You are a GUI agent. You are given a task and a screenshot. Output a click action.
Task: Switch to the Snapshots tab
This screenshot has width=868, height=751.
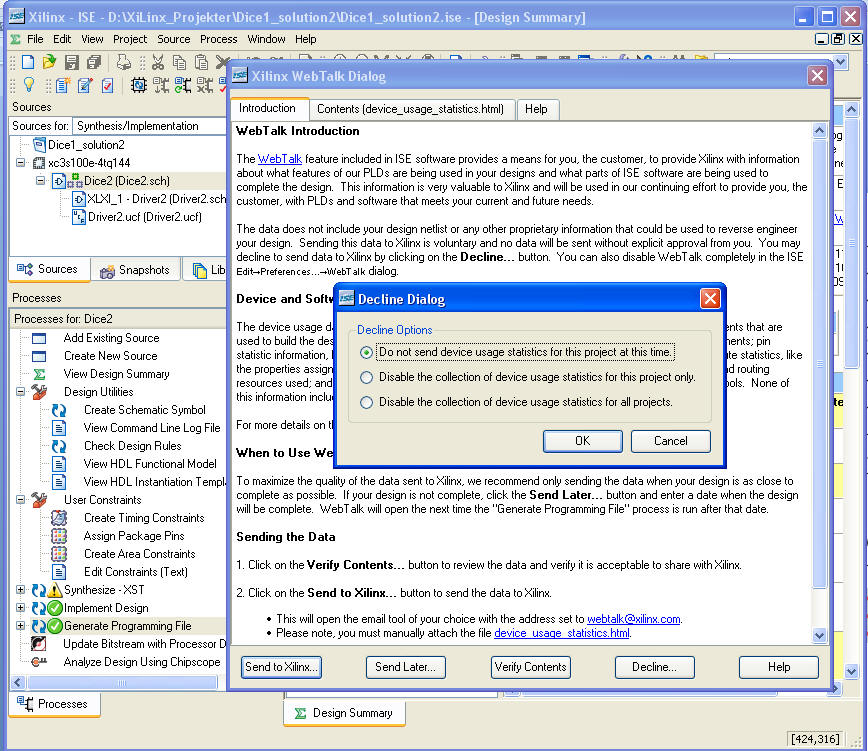coord(135,270)
